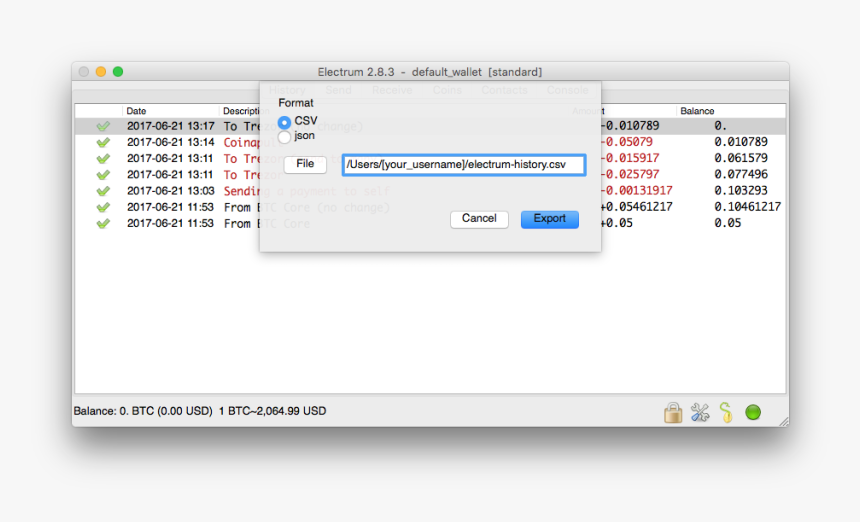Click the seed icon in status bar
The height and width of the screenshot is (522, 860).
point(726,412)
